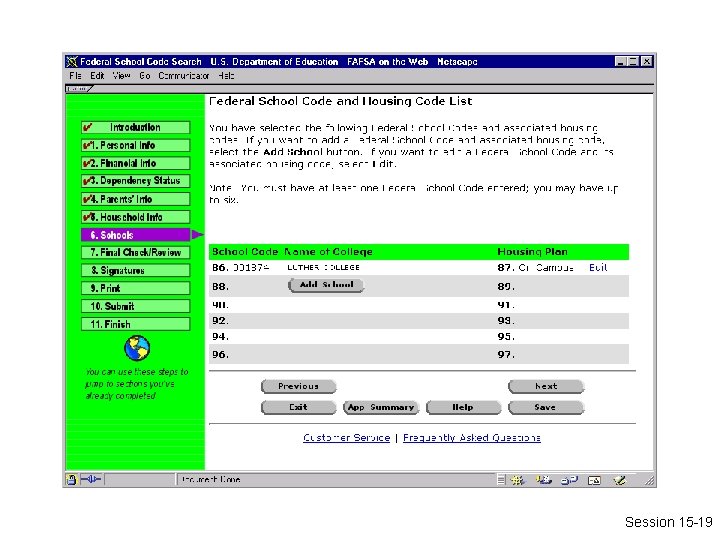Minimize the Netscape window
720x540 pixels.
[x=620, y=62]
